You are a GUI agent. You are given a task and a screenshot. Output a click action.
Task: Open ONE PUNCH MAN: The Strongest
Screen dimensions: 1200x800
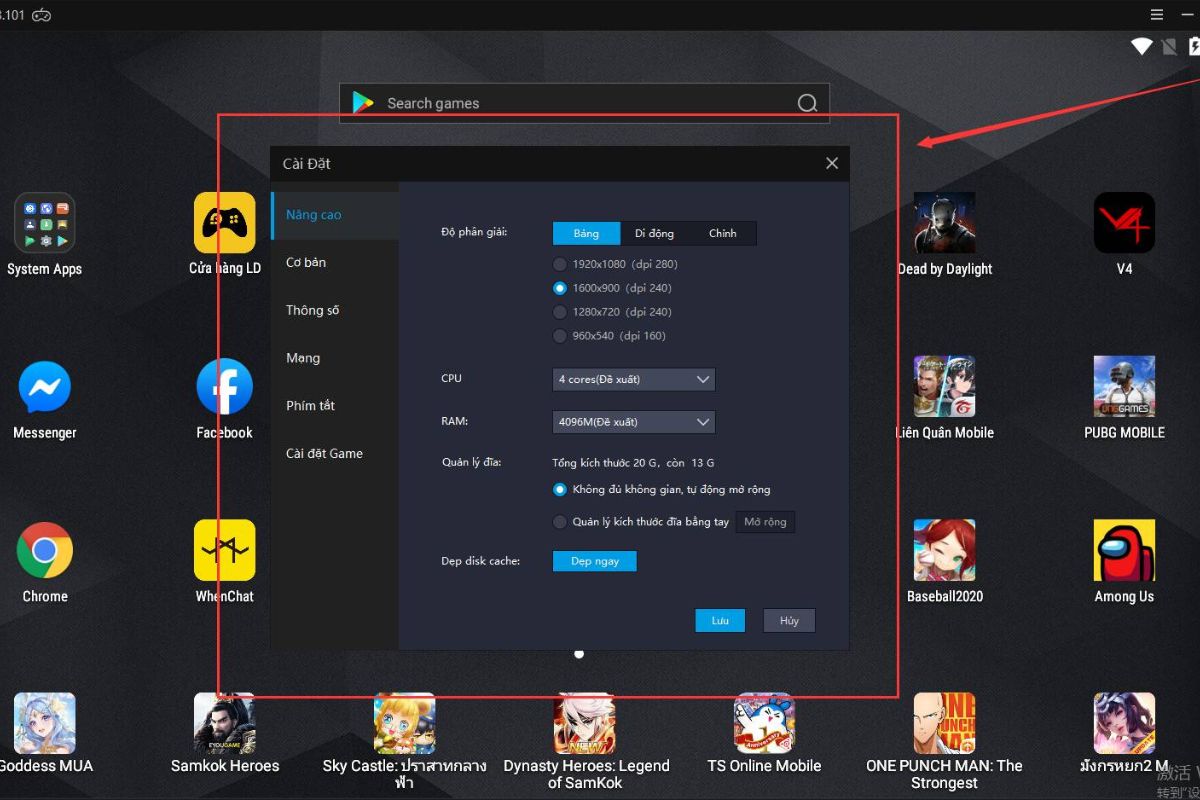pos(945,723)
